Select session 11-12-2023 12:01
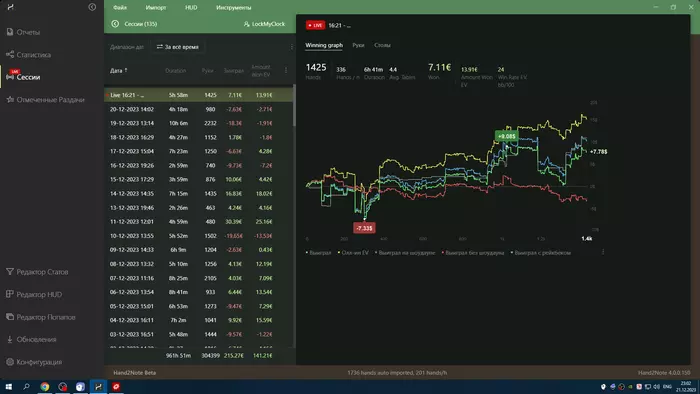 pyautogui.click(x=199, y=222)
